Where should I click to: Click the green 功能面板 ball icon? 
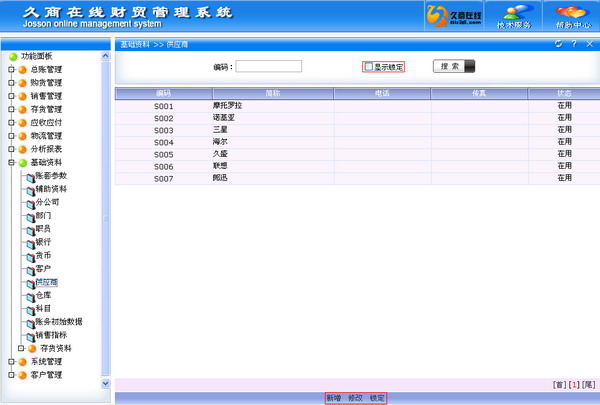[x=13, y=57]
